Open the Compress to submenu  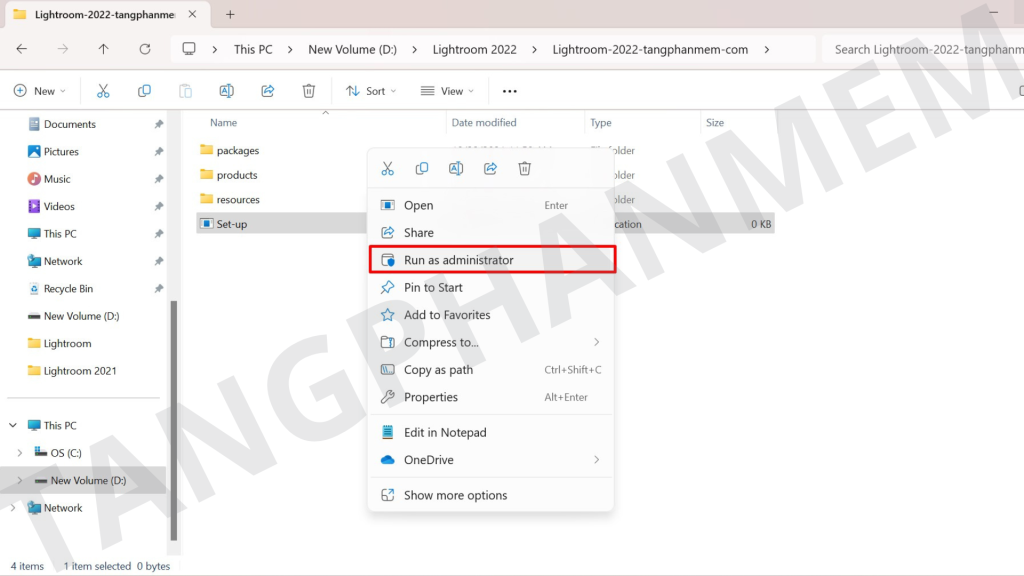(441, 342)
